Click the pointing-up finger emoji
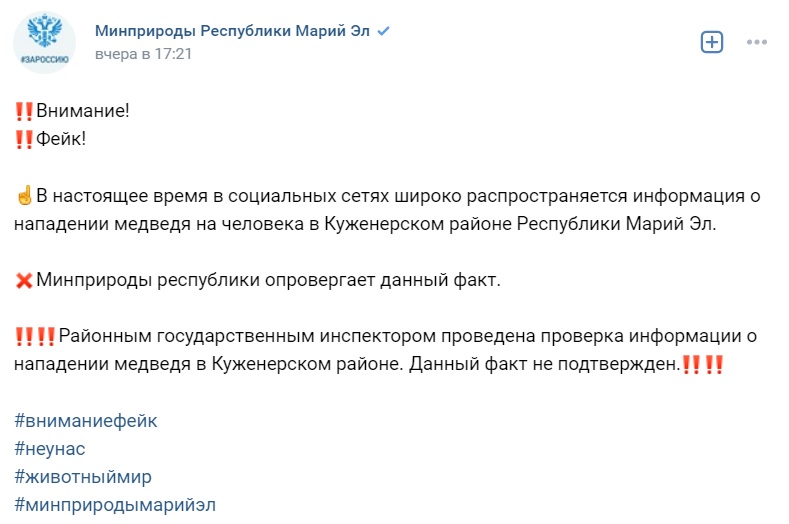The width and height of the screenshot is (789, 524). 24,195
